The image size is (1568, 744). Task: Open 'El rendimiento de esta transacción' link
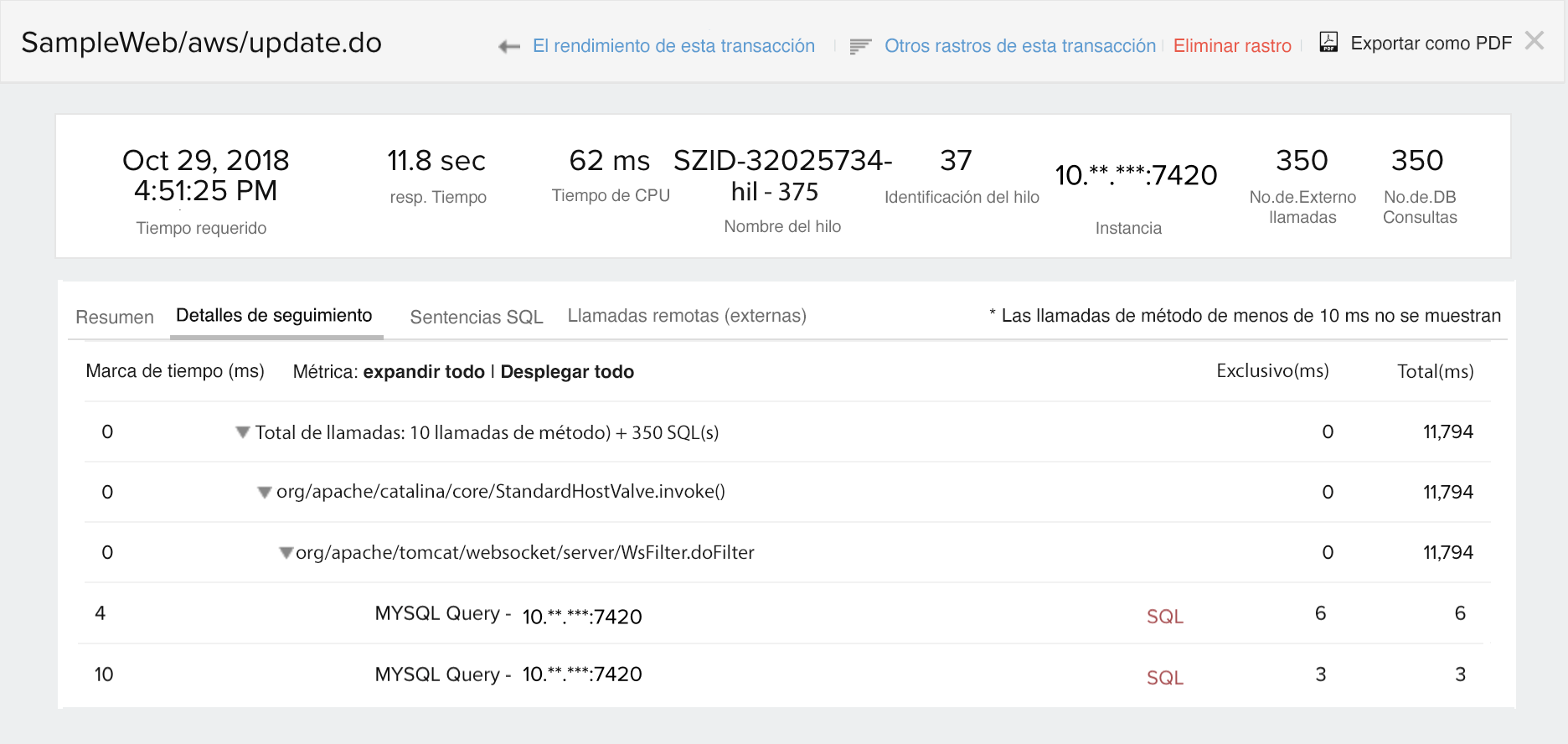[673, 46]
